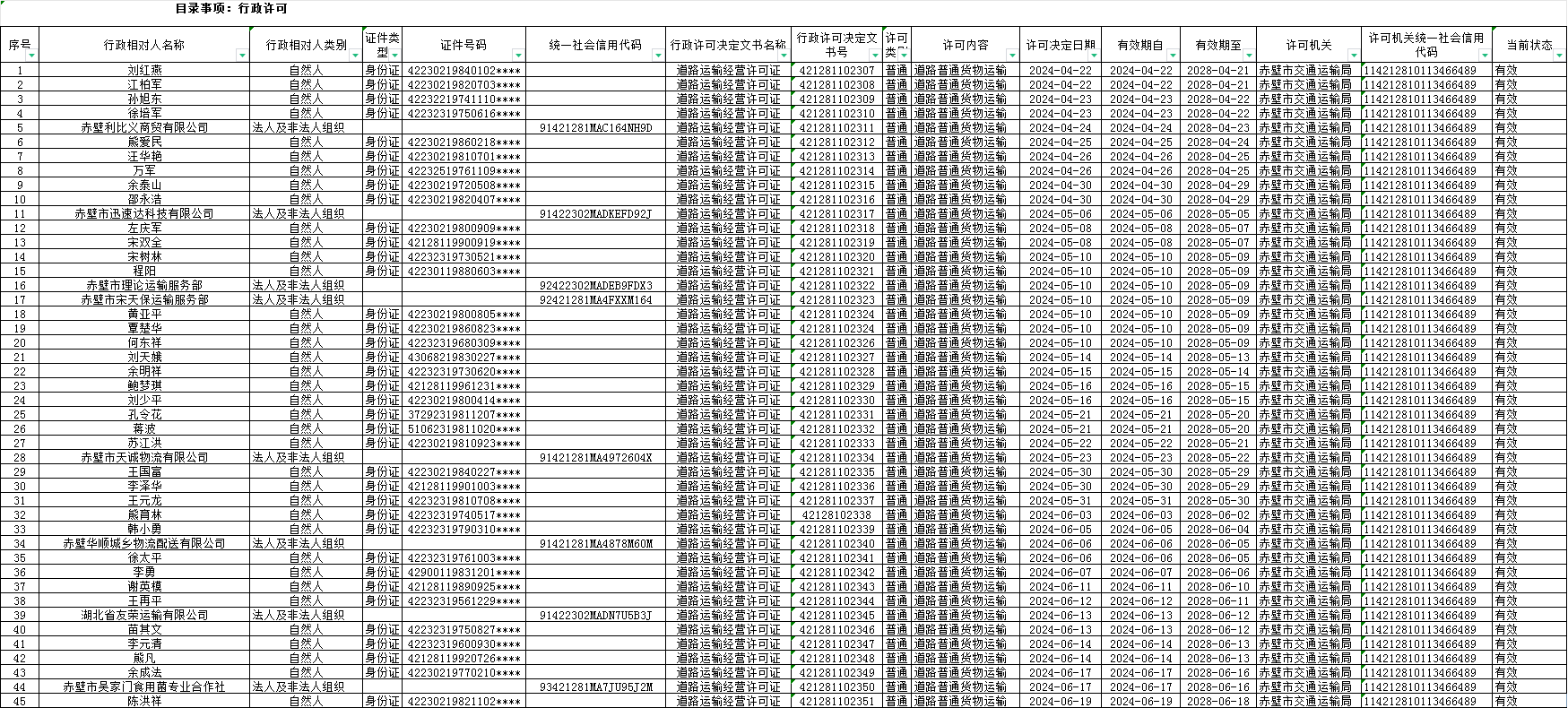Image resolution: width=1568 pixels, height=708 pixels.
Task: Open the 证件号码 filter dropdown arrow
Action: pyautogui.click(x=519, y=56)
